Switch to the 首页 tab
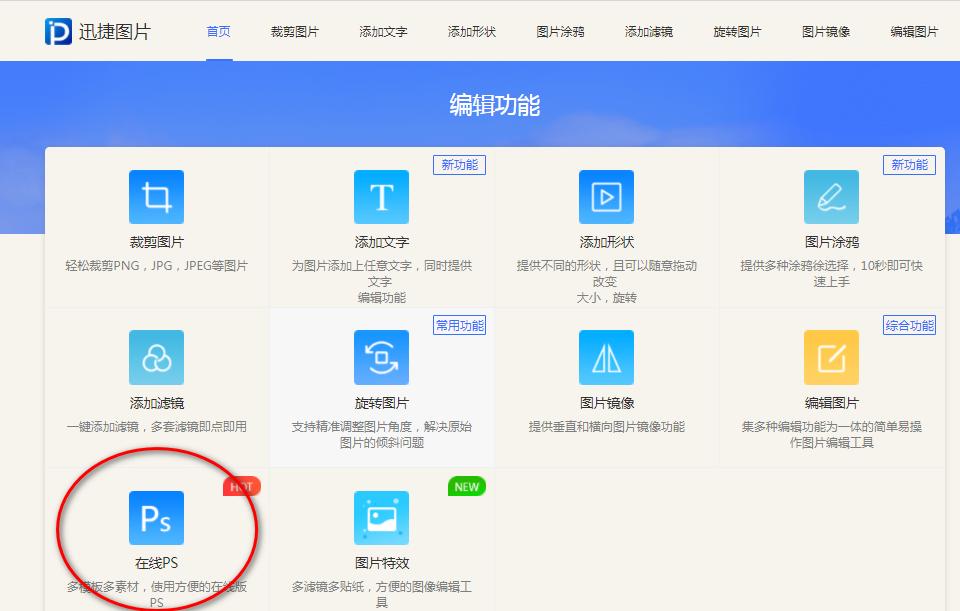This screenshot has height=611, width=960. tap(218, 30)
